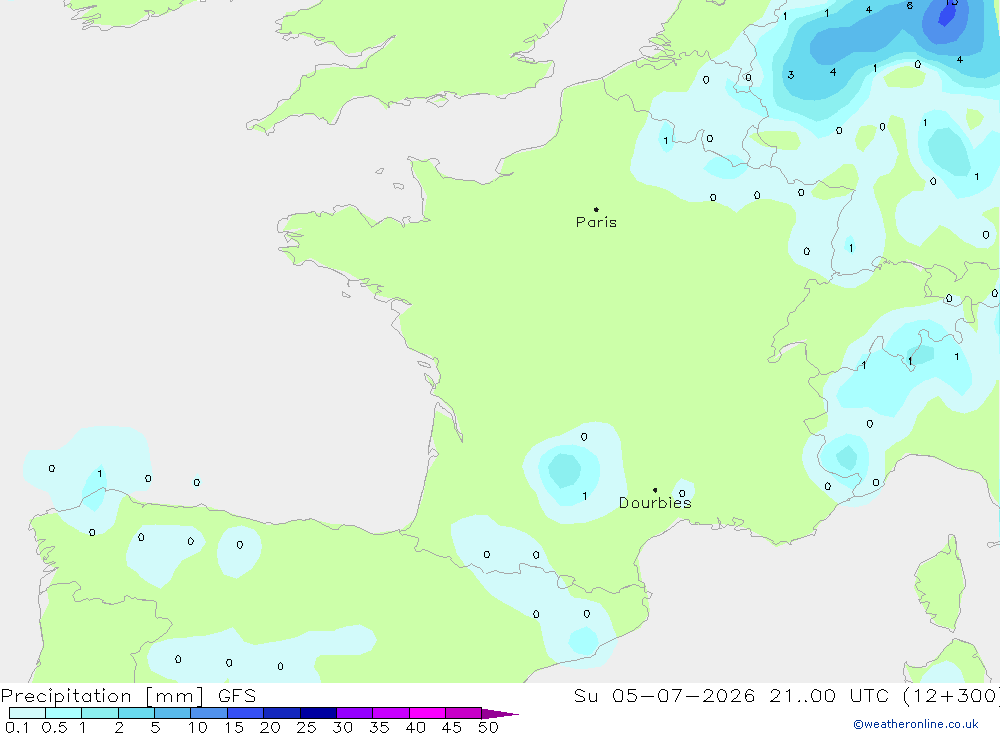Click the GFS model label

[237, 696]
